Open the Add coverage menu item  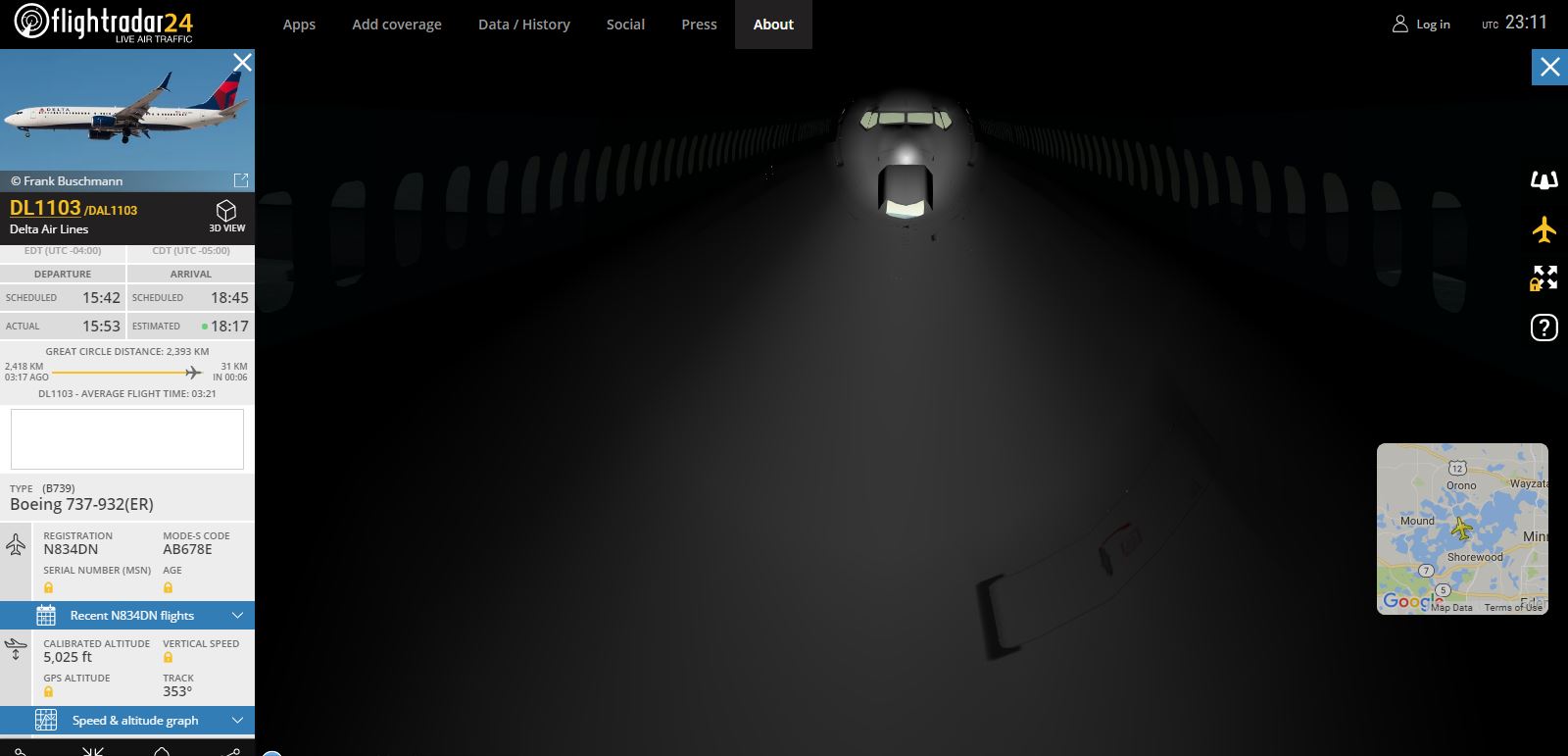point(397,25)
